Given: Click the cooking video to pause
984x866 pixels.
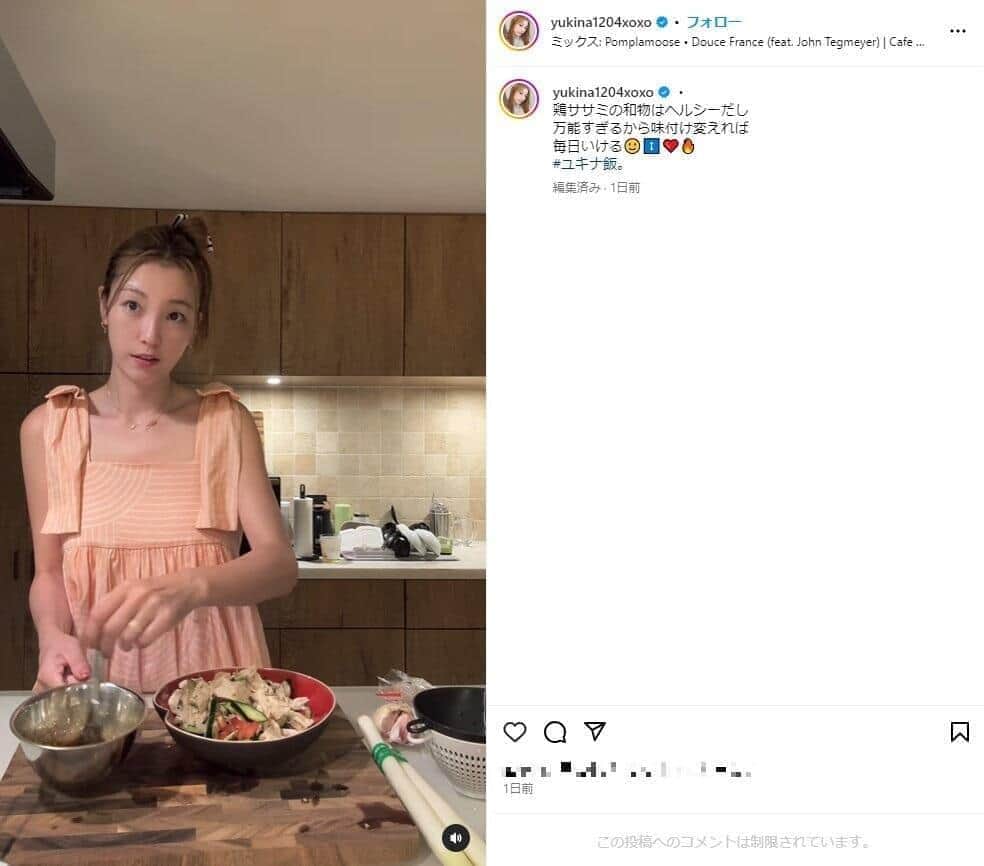Looking at the screenshot, I should pyautogui.click(x=243, y=433).
